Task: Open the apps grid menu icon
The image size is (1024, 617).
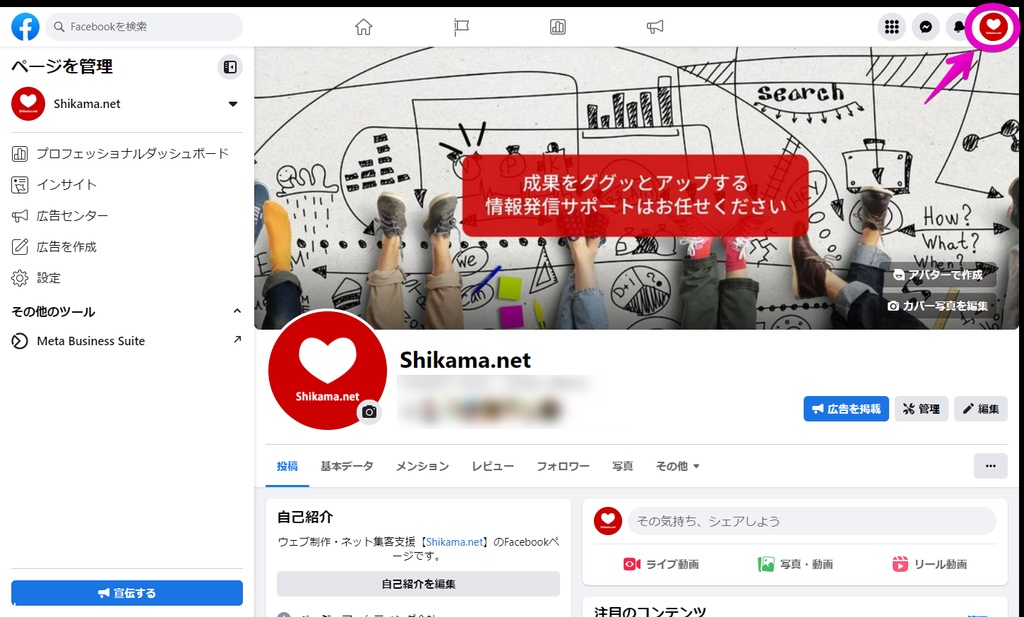Action: pyautogui.click(x=891, y=27)
